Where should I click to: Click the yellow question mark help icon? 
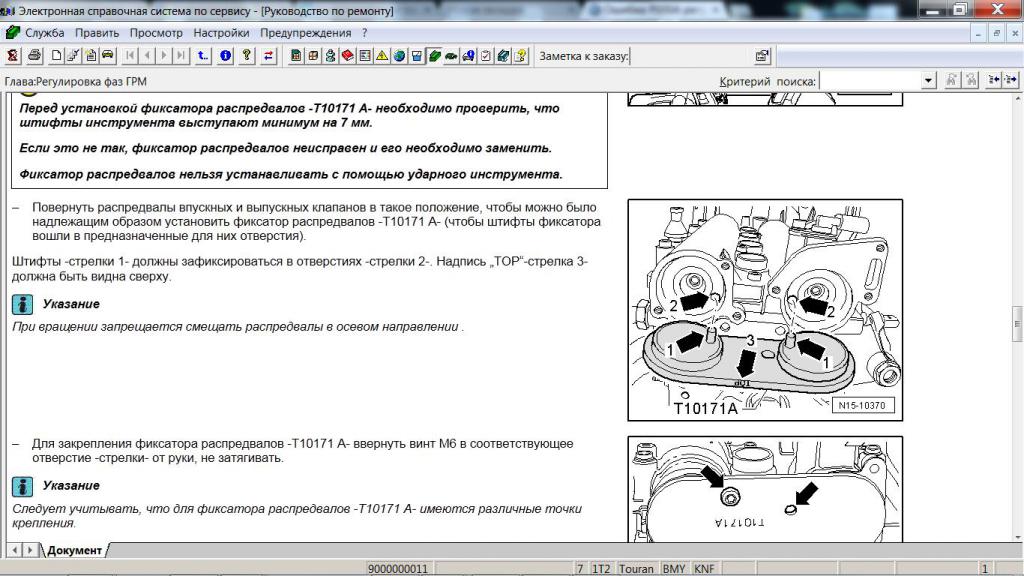(x=247, y=56)
